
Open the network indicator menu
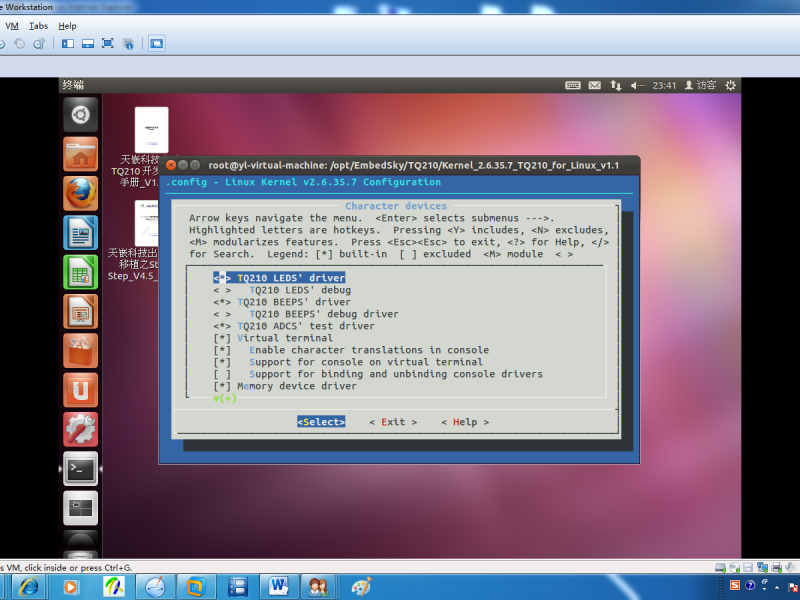pos(616,86)
